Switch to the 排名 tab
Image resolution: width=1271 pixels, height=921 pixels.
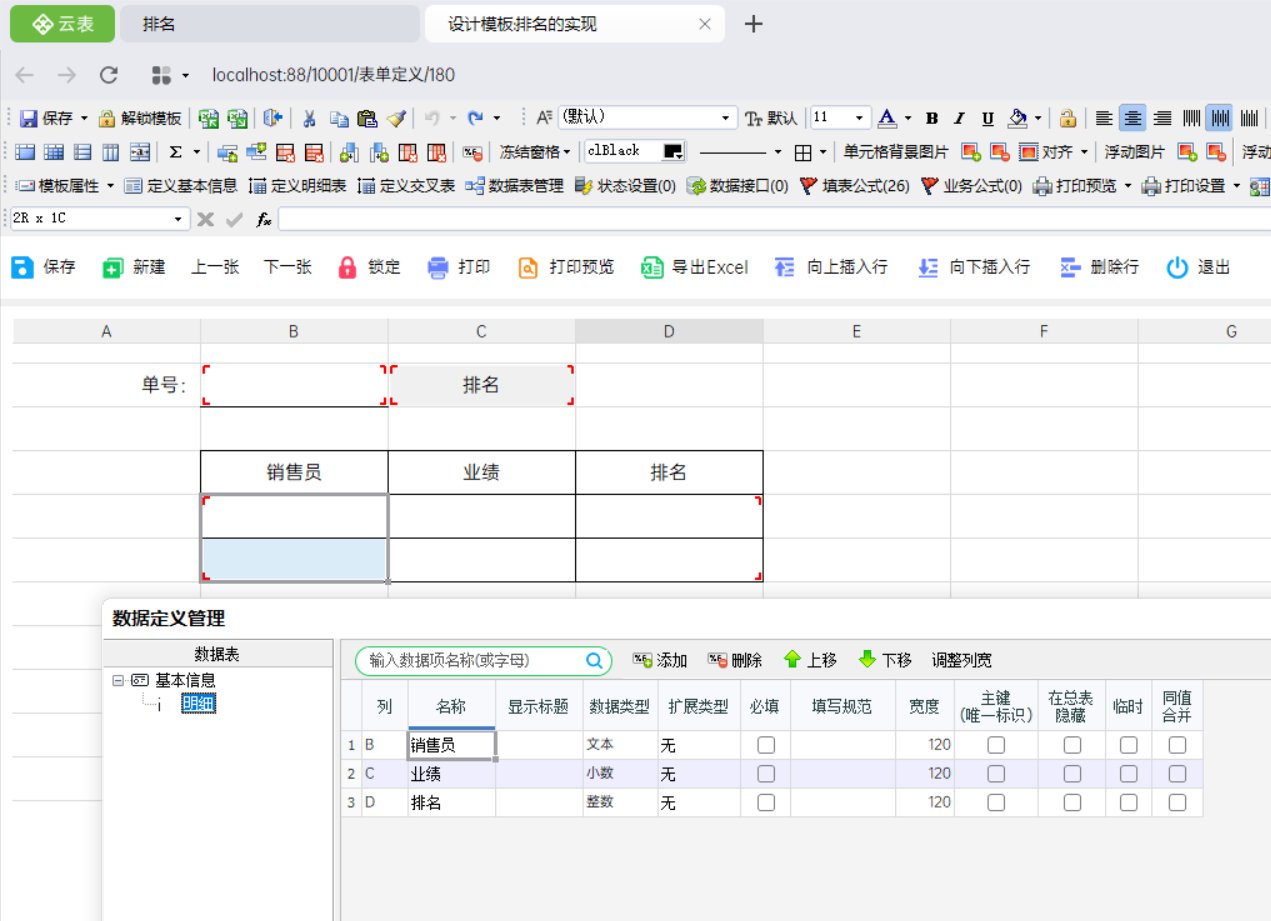pos(270,24)
